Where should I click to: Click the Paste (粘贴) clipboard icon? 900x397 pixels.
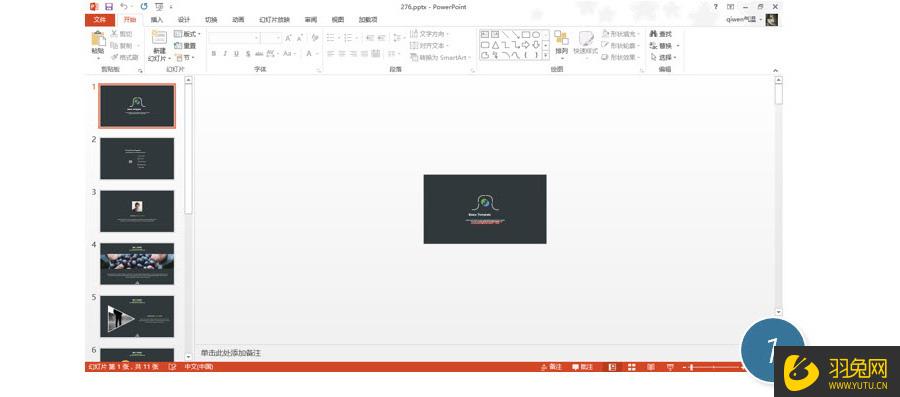[98, 39]
